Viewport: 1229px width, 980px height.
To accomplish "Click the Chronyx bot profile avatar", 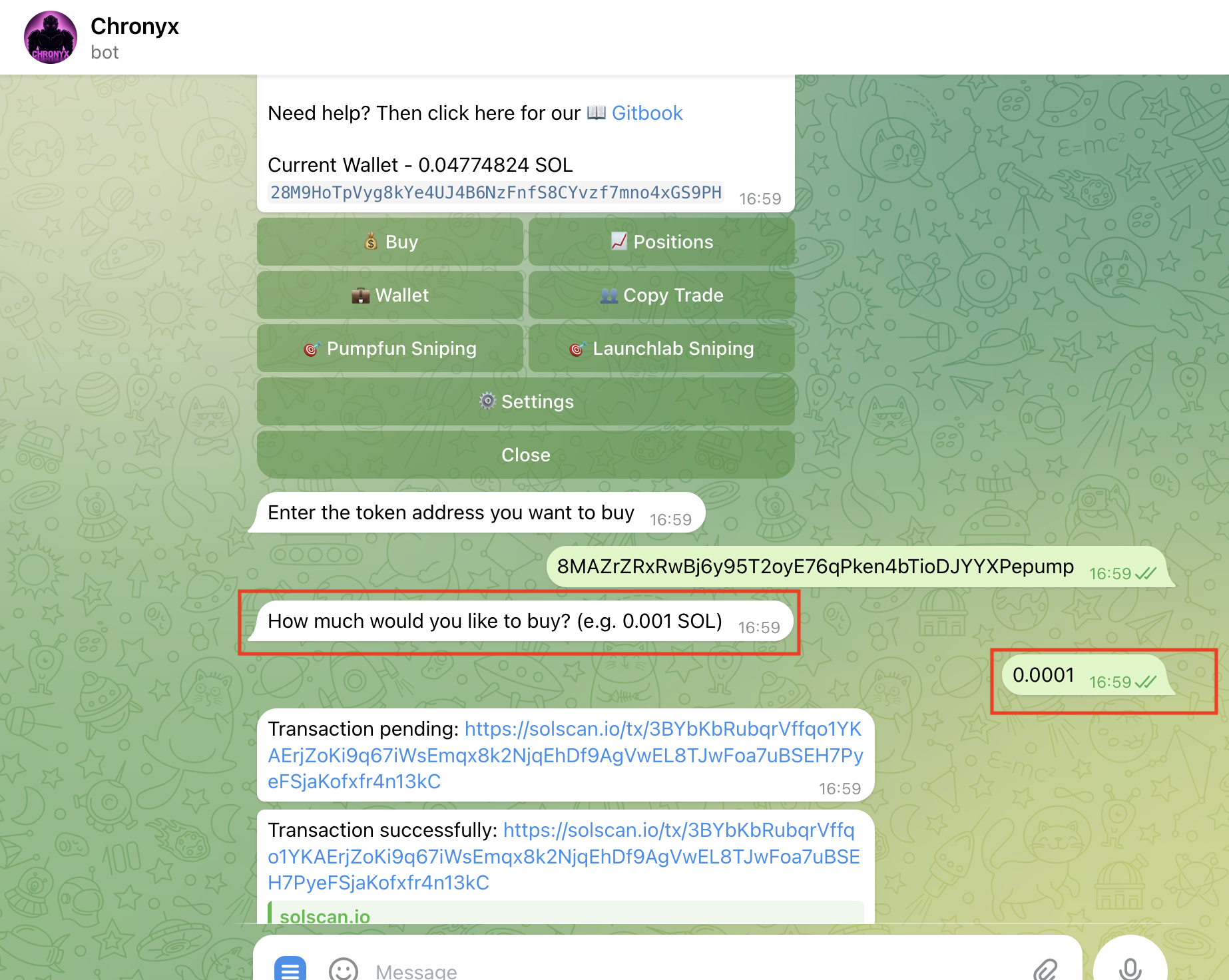I will (x=49, y=37).
